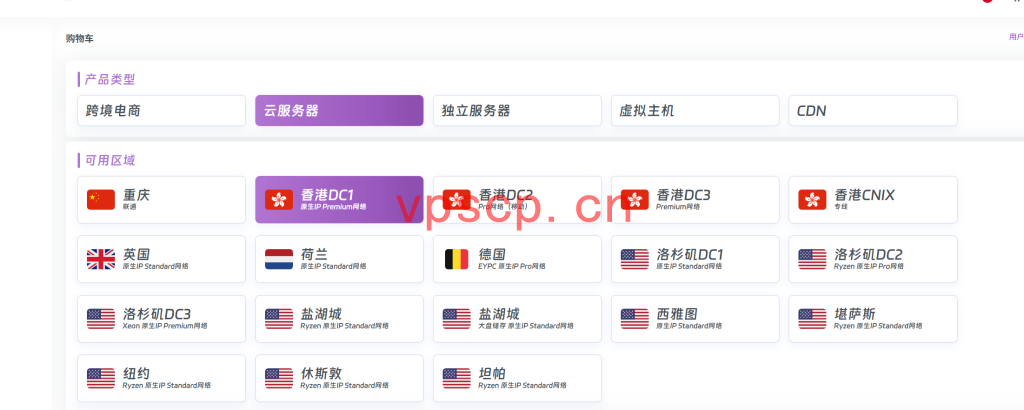The image size is (1024, 410).
Task: Click the US flag on 堪萨斯 card
Action: click(x=812, y=319)
